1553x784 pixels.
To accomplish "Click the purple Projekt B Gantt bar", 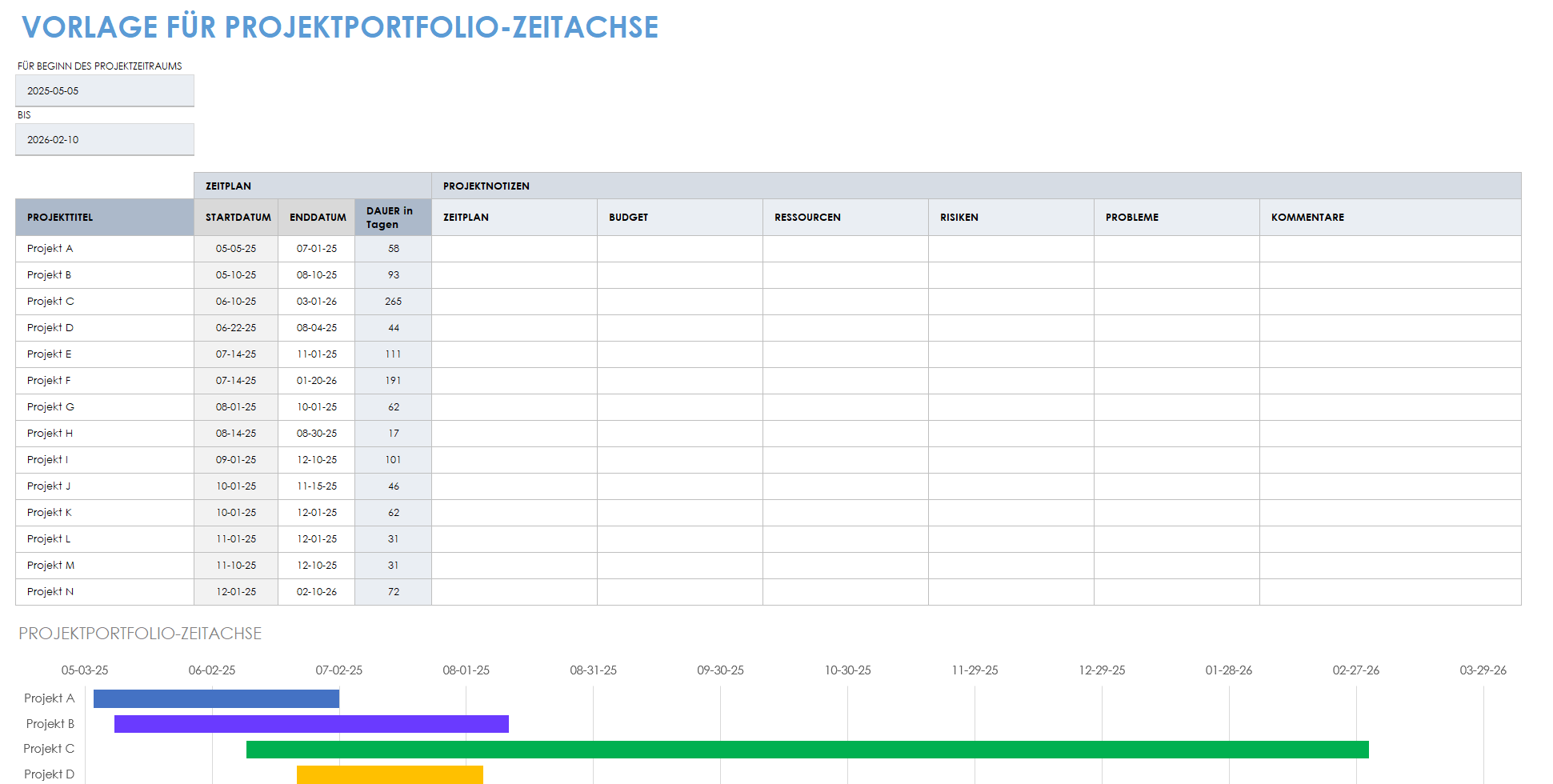I will tap(311, 724).
